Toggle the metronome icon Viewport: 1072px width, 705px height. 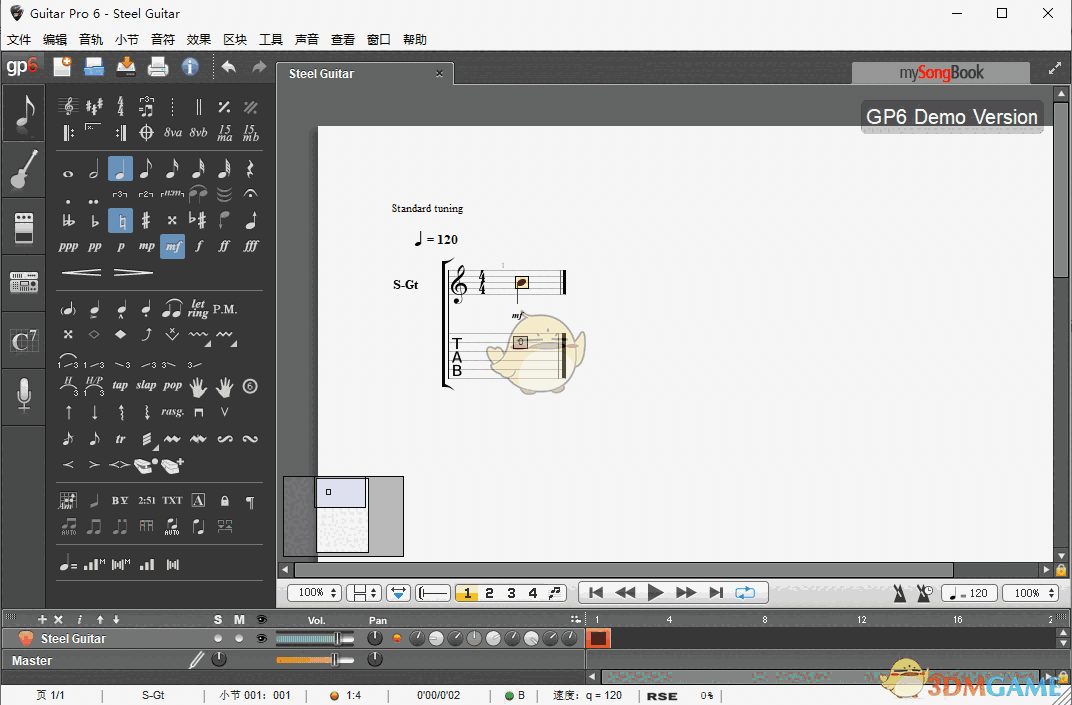pos(900,593)
